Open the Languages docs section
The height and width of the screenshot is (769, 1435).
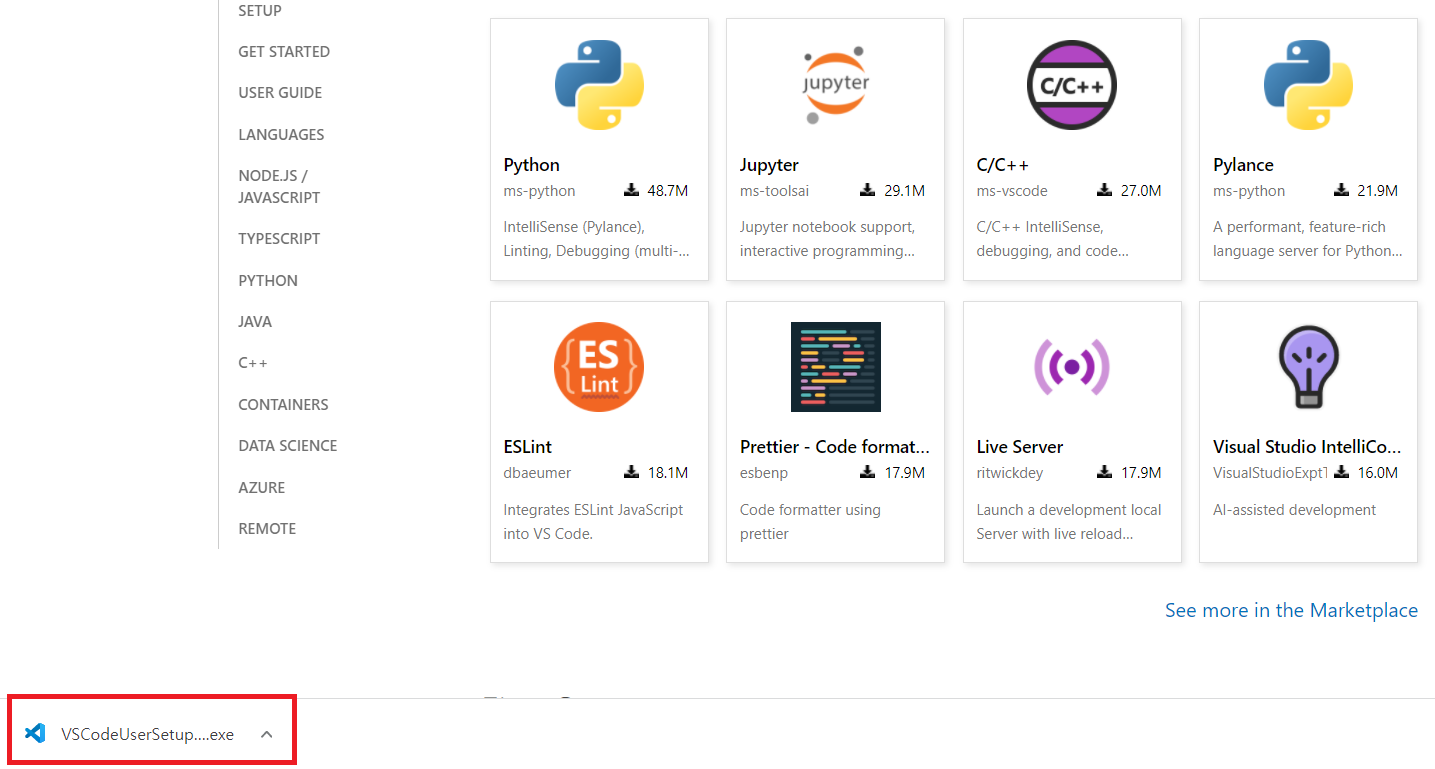pos(281,135)
